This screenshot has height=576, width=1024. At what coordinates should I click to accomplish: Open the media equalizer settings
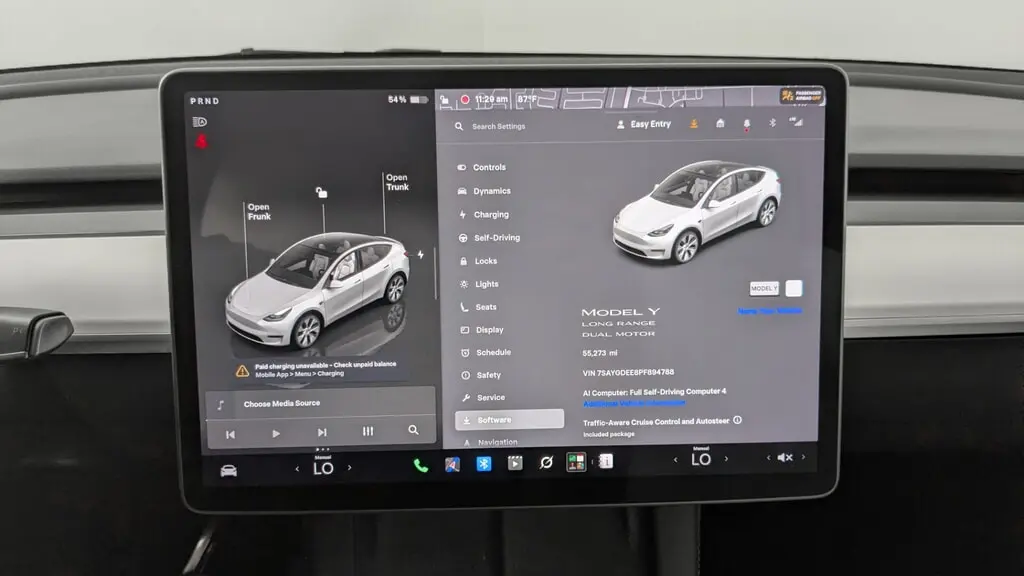pos(368,431)
